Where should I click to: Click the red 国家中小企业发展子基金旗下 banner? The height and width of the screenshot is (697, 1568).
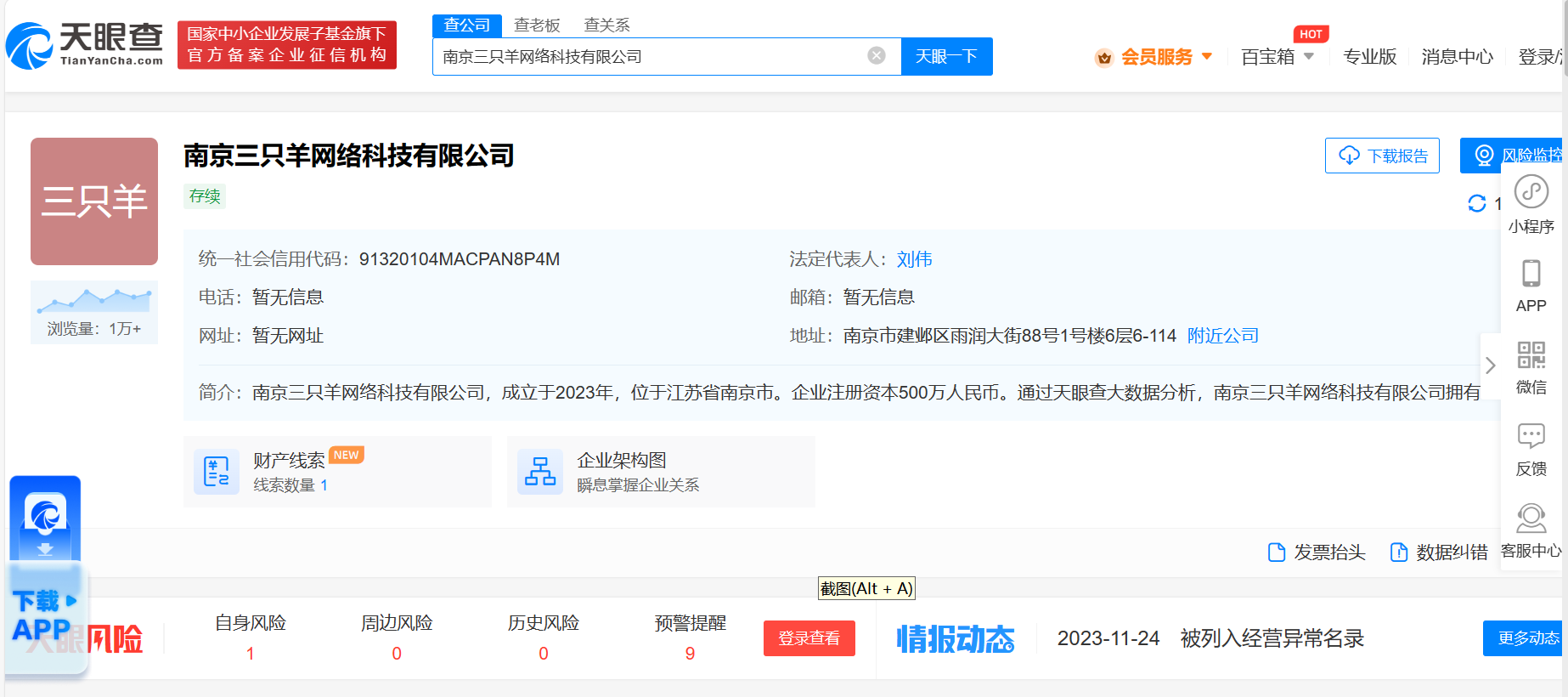[x=287, y=45]
